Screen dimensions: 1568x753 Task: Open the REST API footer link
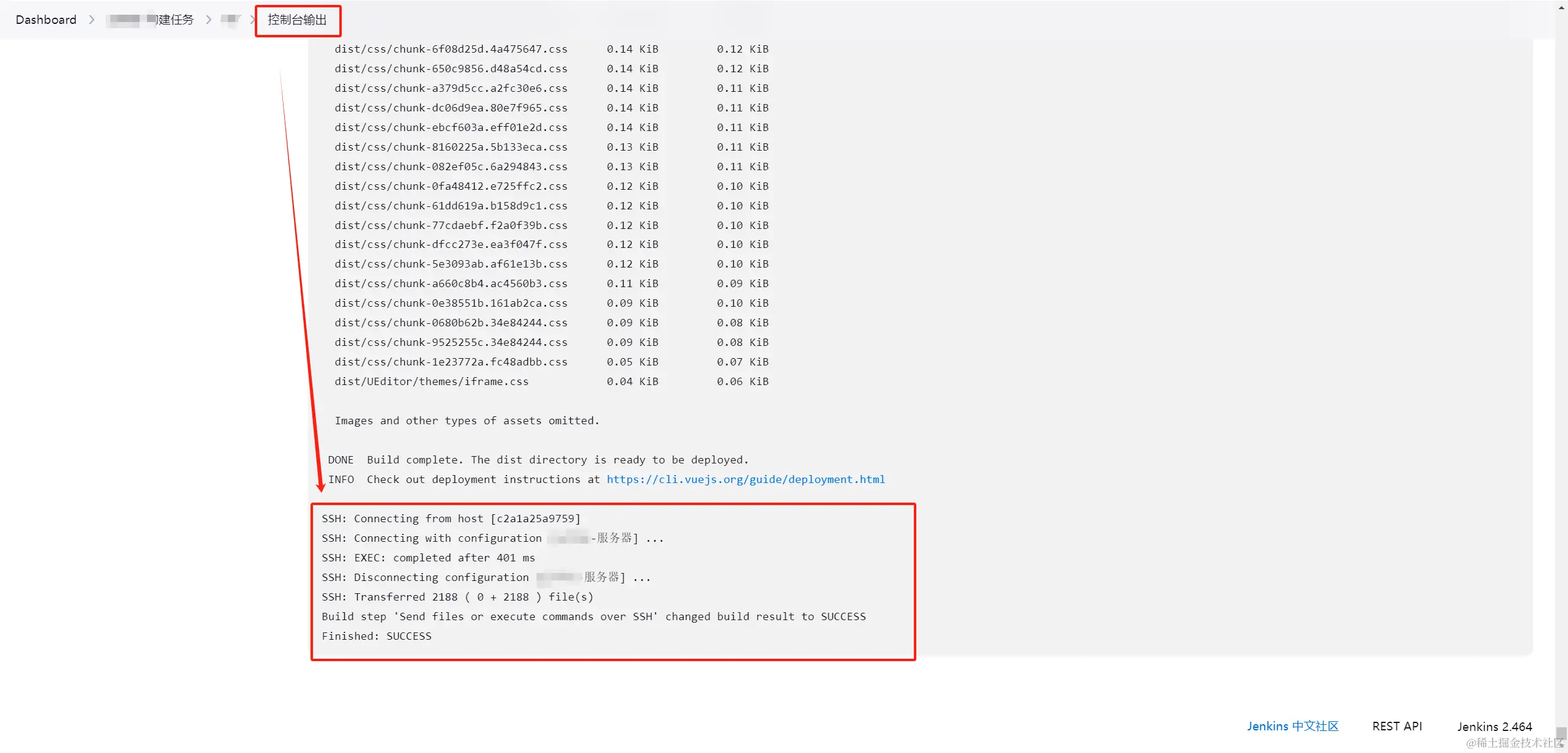point(1396,726)
